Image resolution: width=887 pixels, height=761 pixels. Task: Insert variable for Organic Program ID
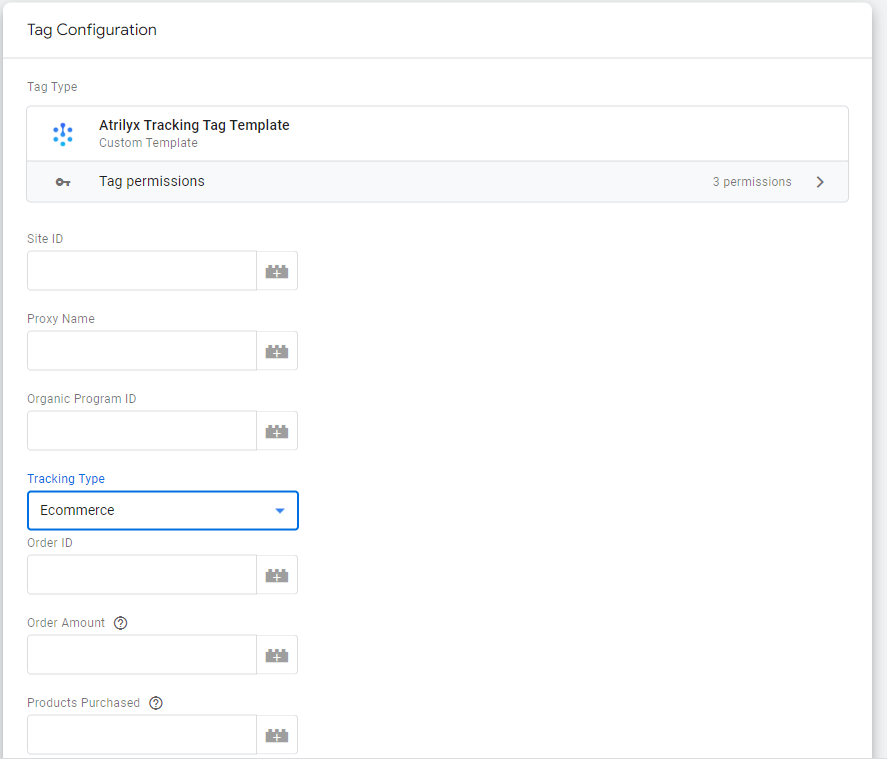277,431
